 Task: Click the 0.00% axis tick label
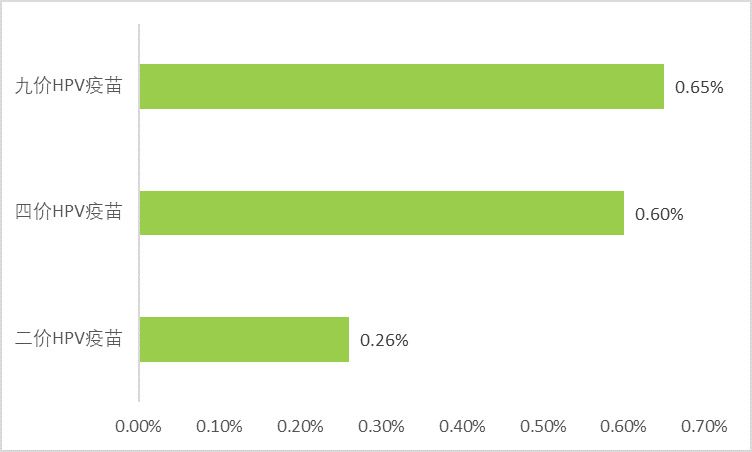[139, 426]
